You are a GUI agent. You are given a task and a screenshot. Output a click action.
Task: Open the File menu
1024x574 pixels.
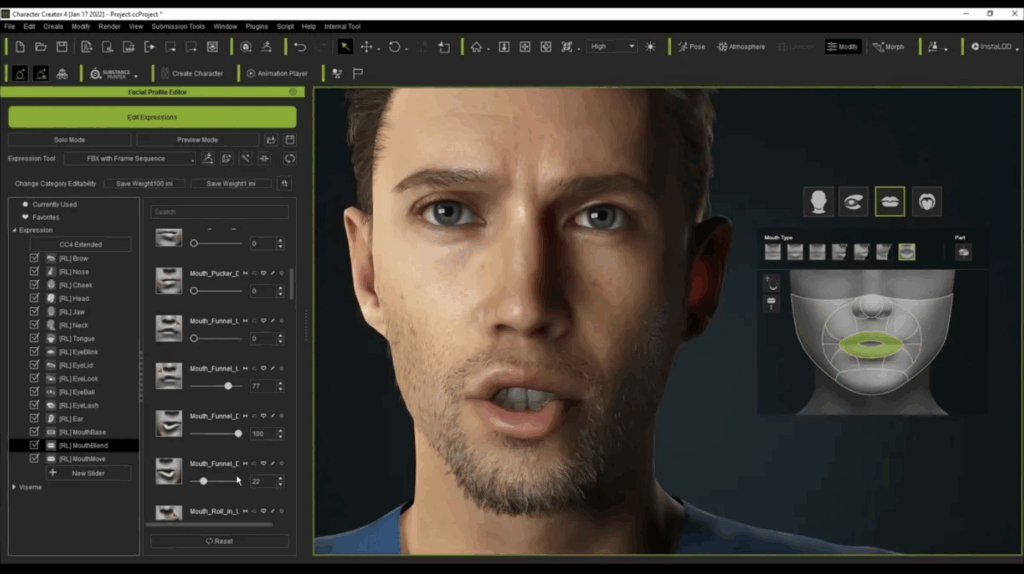pyautogui.click(x=9, y=27)
